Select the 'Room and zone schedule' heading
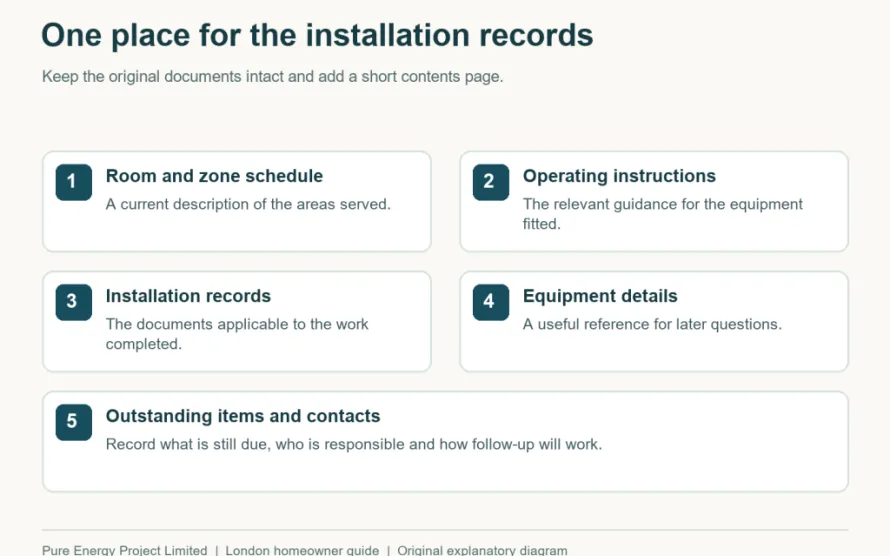This screenshot has height=556, width=890. click(214, 176)
